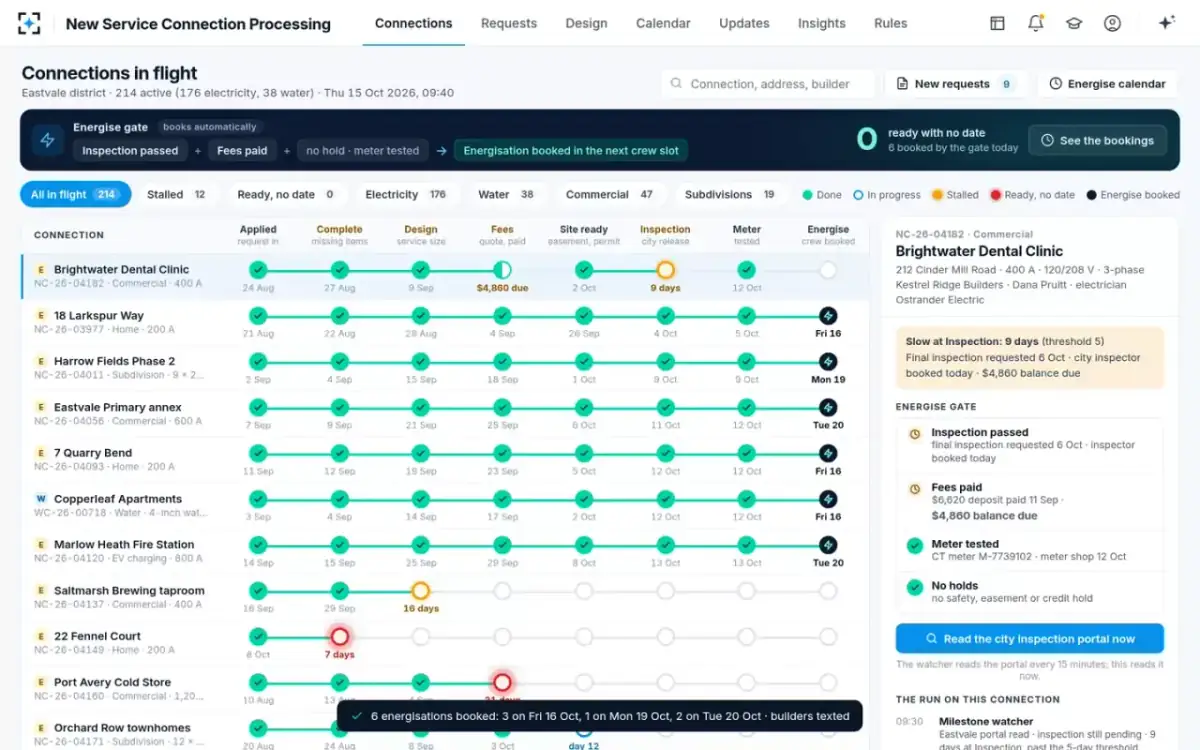Click the books automatically tag
The image size is (1200, 750).
coord(210,127)
